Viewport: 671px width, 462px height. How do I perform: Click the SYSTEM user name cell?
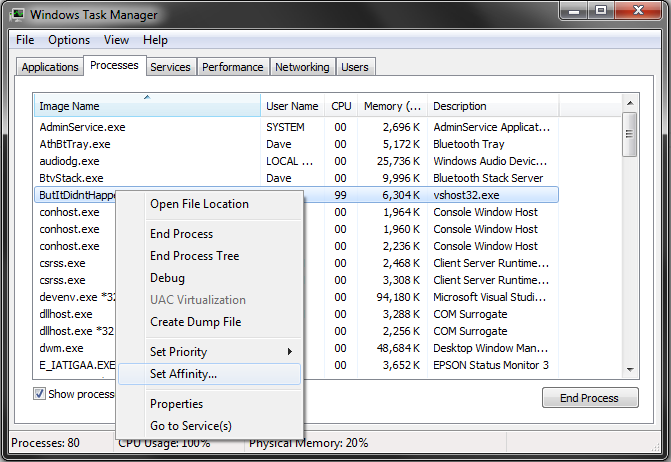coord(285,127)
